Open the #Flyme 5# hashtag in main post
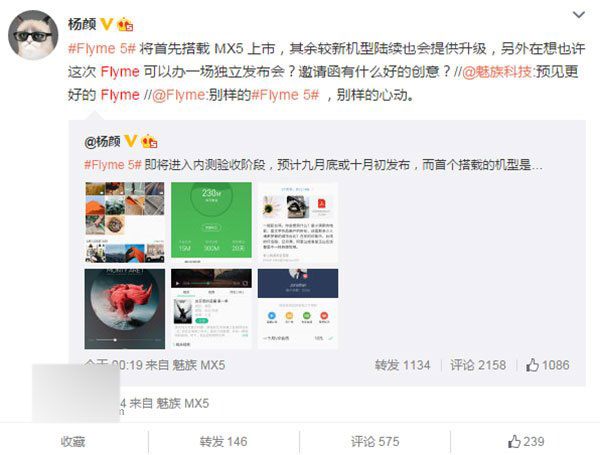Image resolution: width=600 pixels, height=455 pixels. pos(102,49)
